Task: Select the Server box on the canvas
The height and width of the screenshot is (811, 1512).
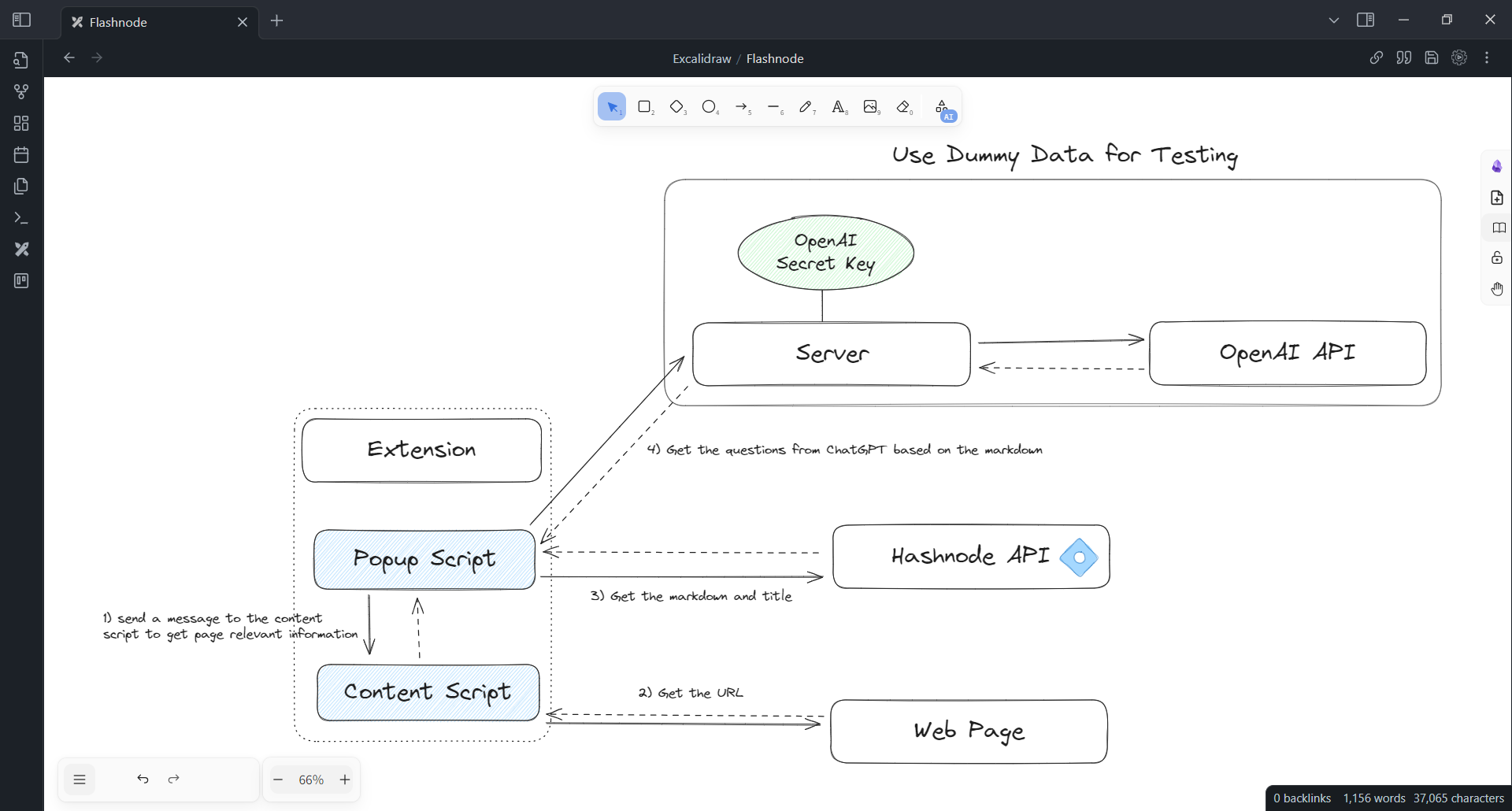Action: click(x=832, y=354)
